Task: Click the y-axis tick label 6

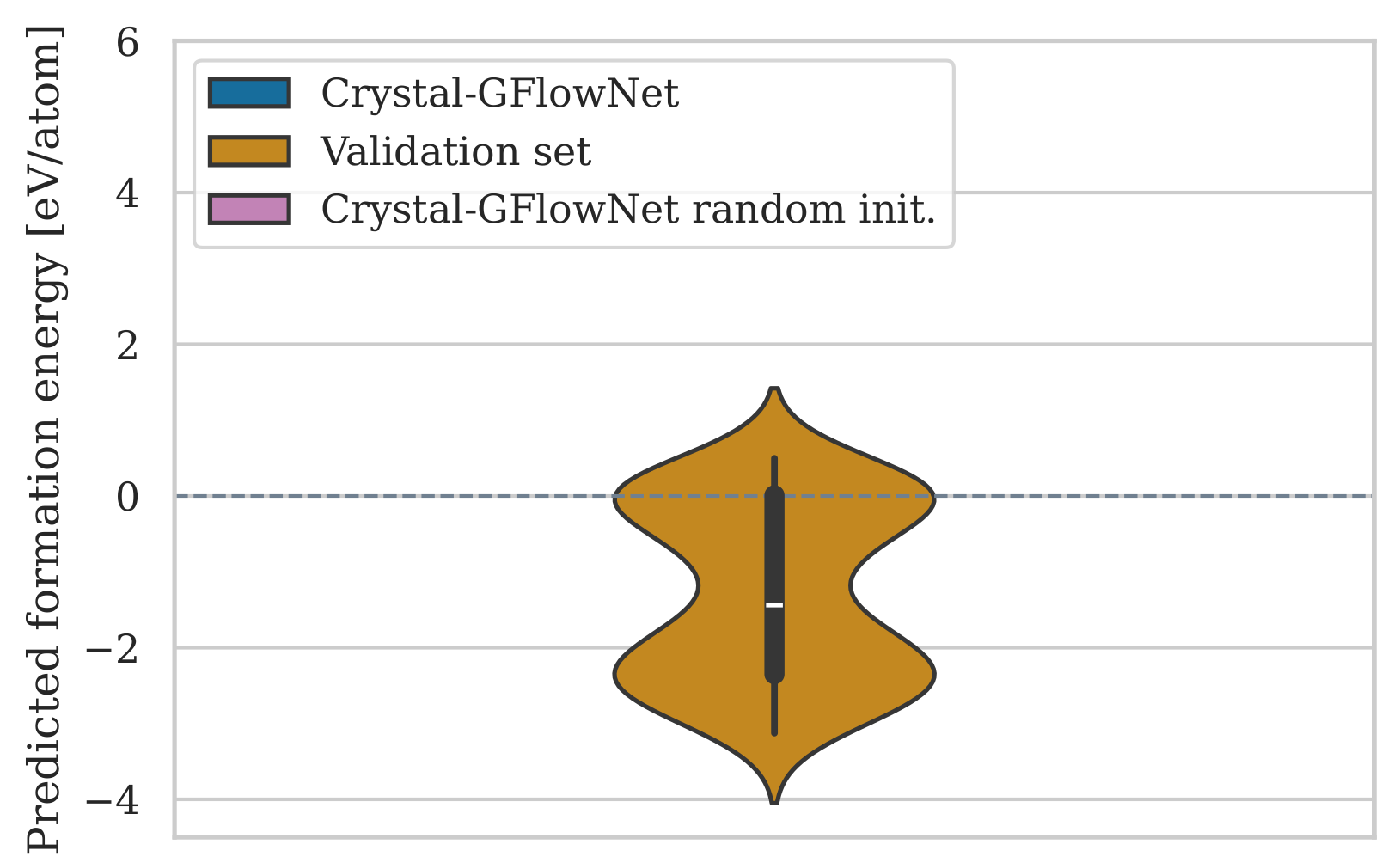Action: [x=128, y=42]
